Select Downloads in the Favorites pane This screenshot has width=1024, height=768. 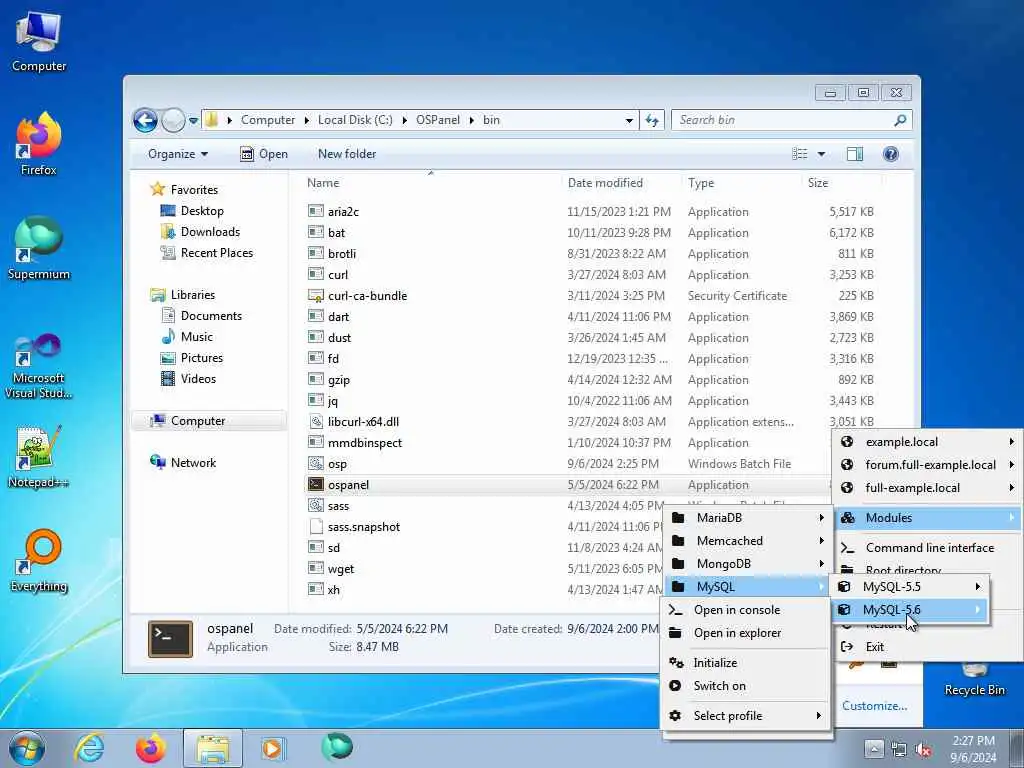click(x=210, y=232)
